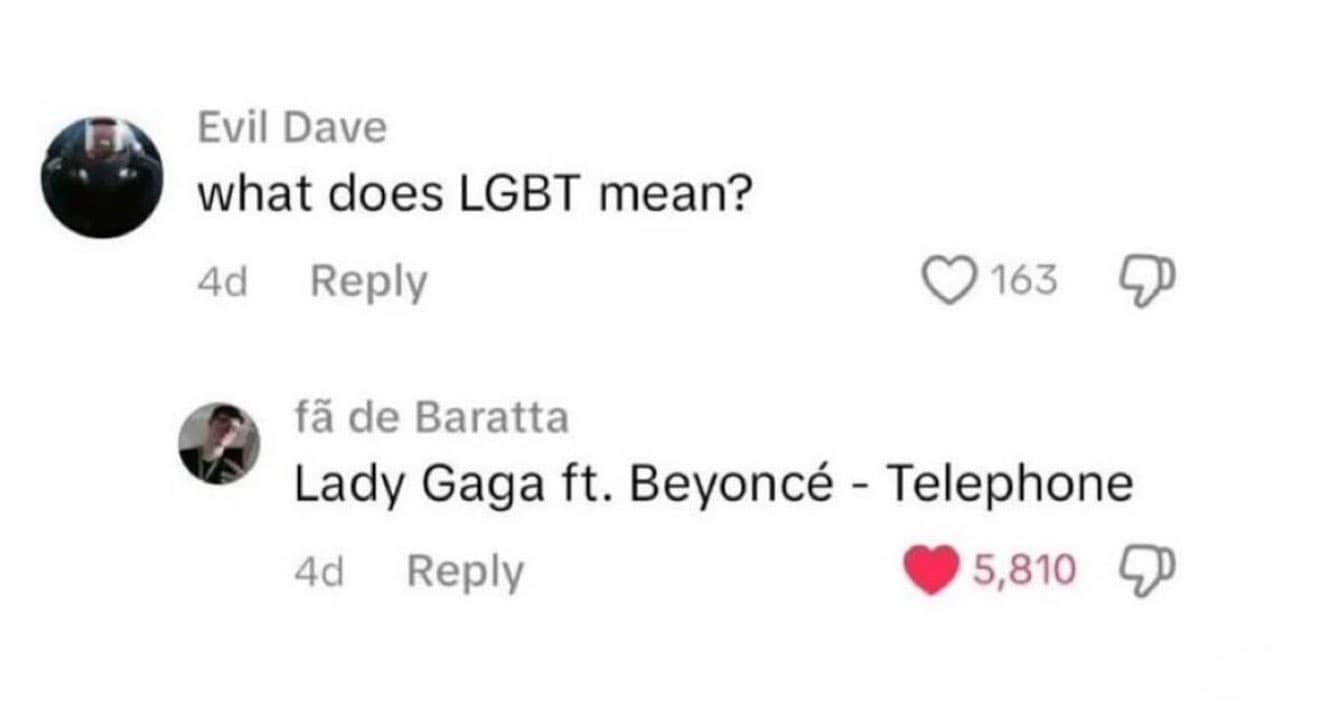
Task: Click the word "Telephone" in the reply
Action: 1010,485
